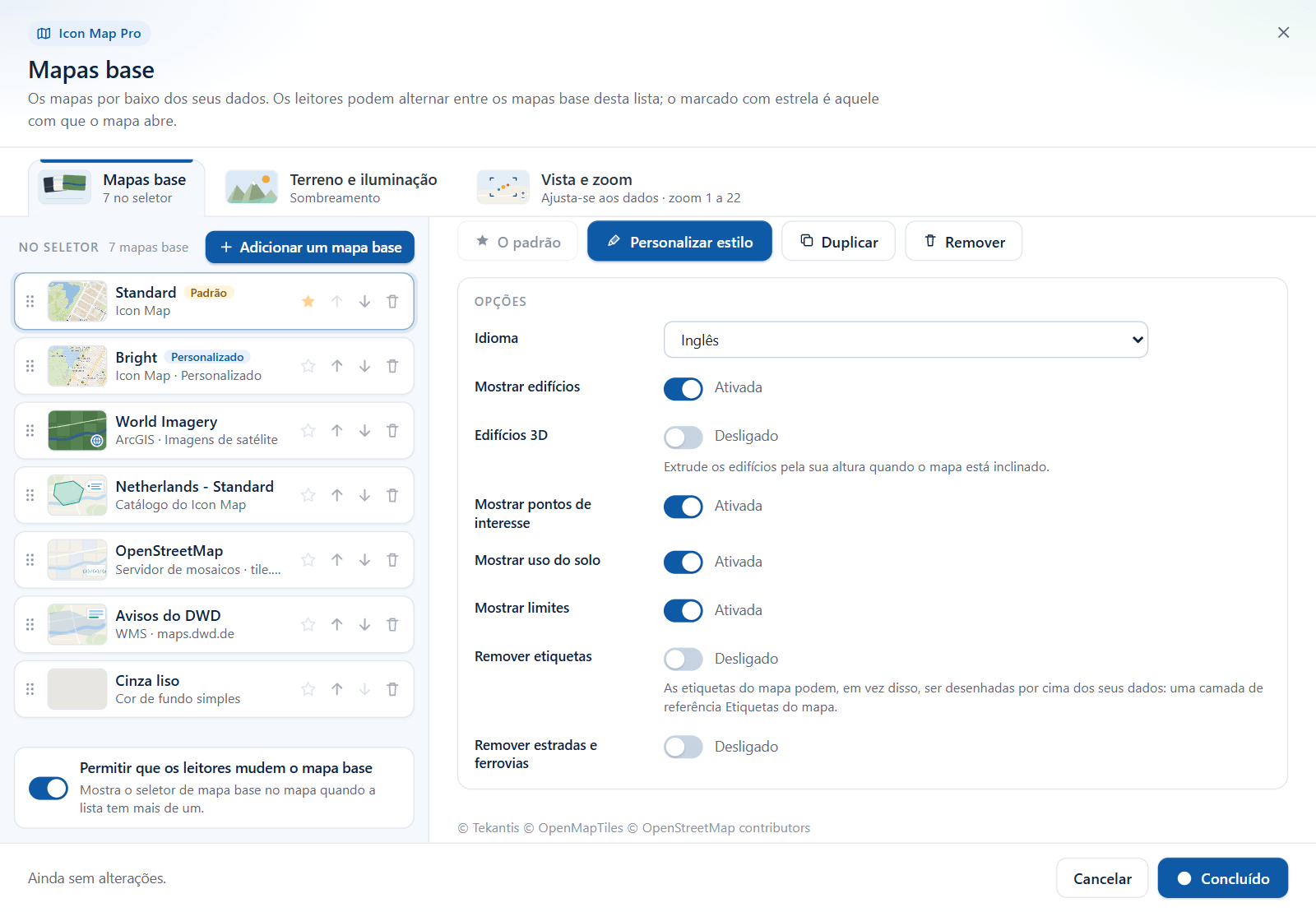Star the Netherlands - Standard basemap

pyautogui.click(x=308, y=495)
